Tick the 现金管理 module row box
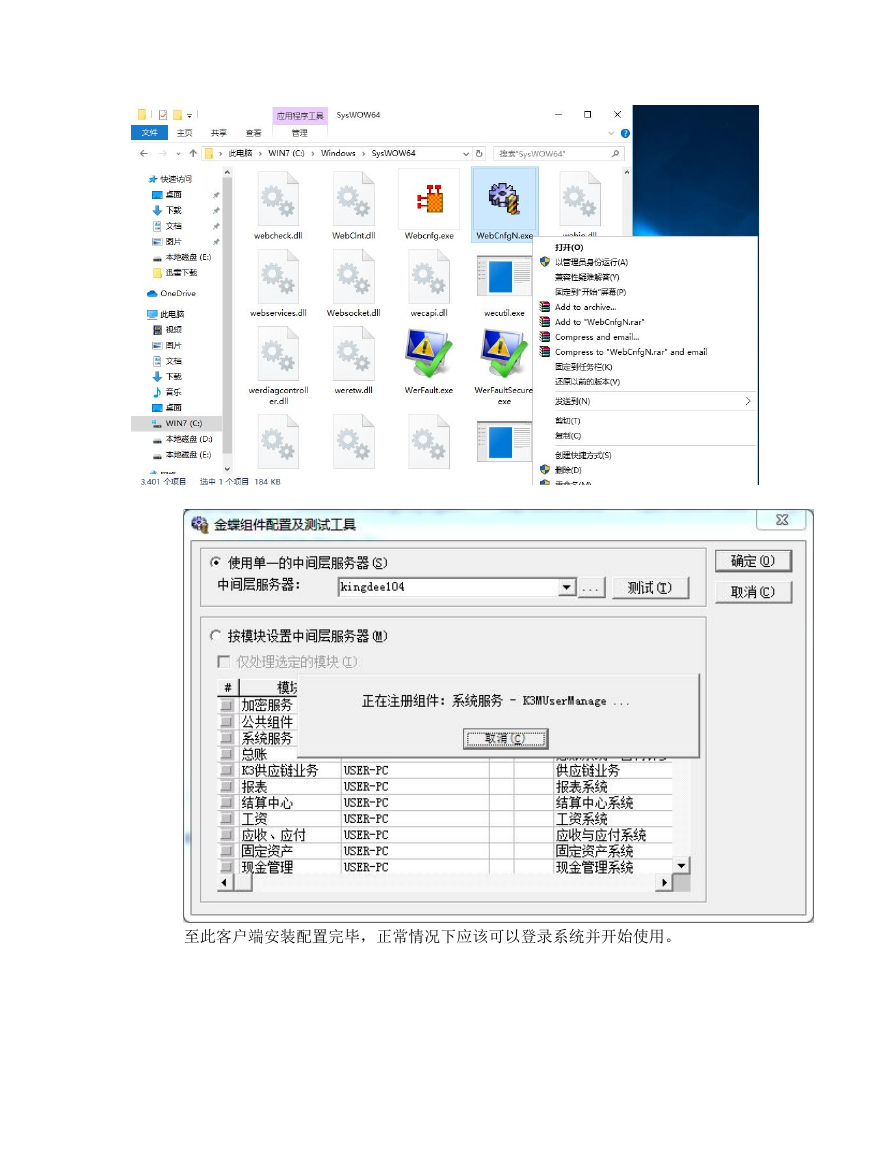Viewport: 893px width, 1155px height. pos(227,867)
